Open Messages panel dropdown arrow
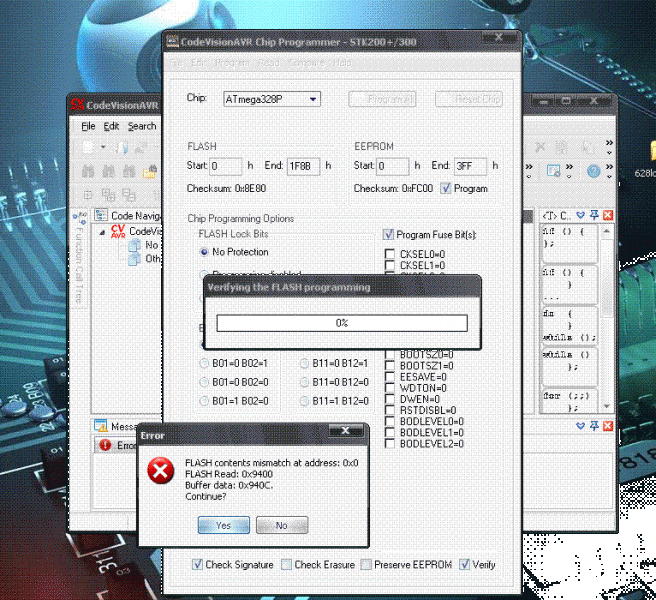This screenshot has height=600, width=656. pyautogui.click(x=581, y=426)
